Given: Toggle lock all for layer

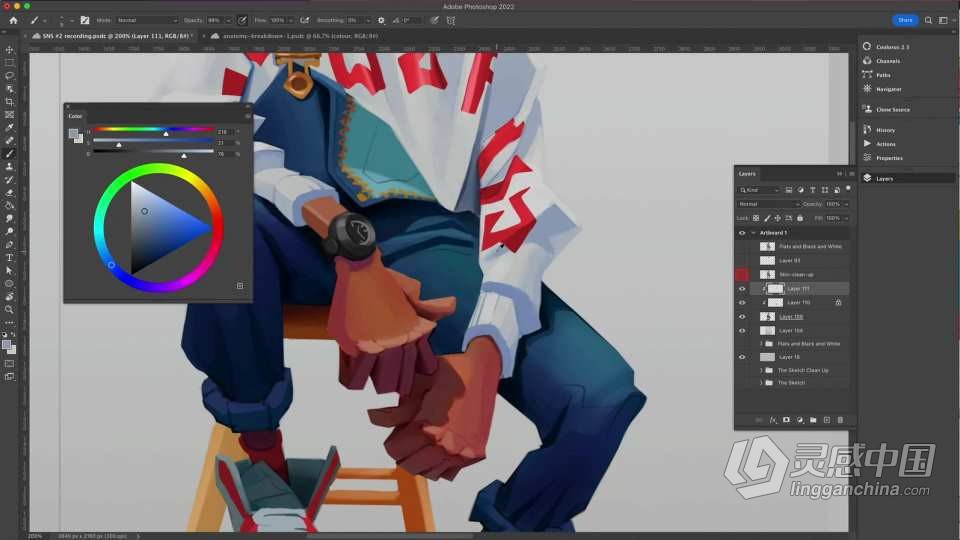Looking at the screenshot, I should (x=800, y=218).
